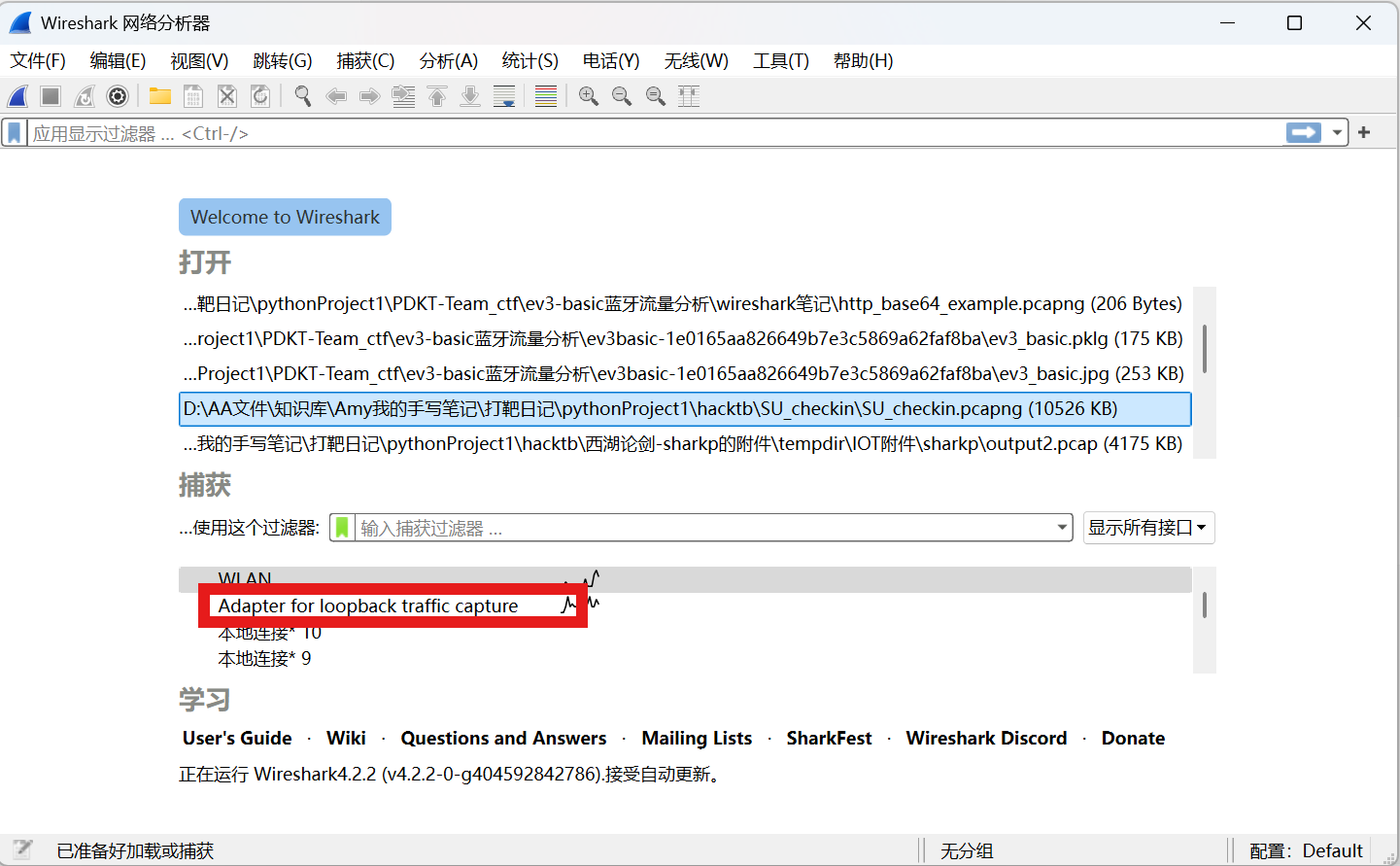
Task: Open recent file ev3_basic.pklg
Action: (x=685, y=338)
